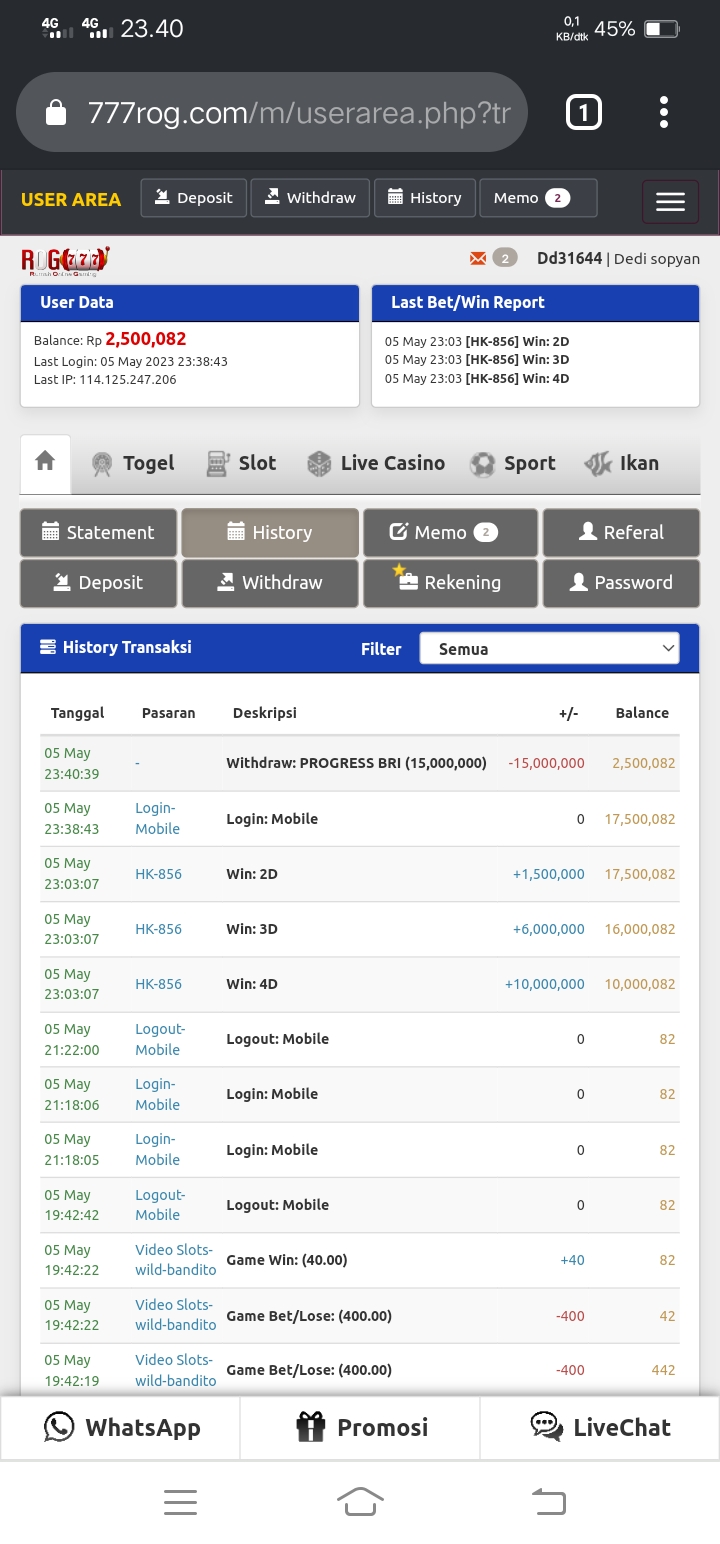Open the browser three-dot menu
The width and height of the screenshot is (720, 1544).
663,112
